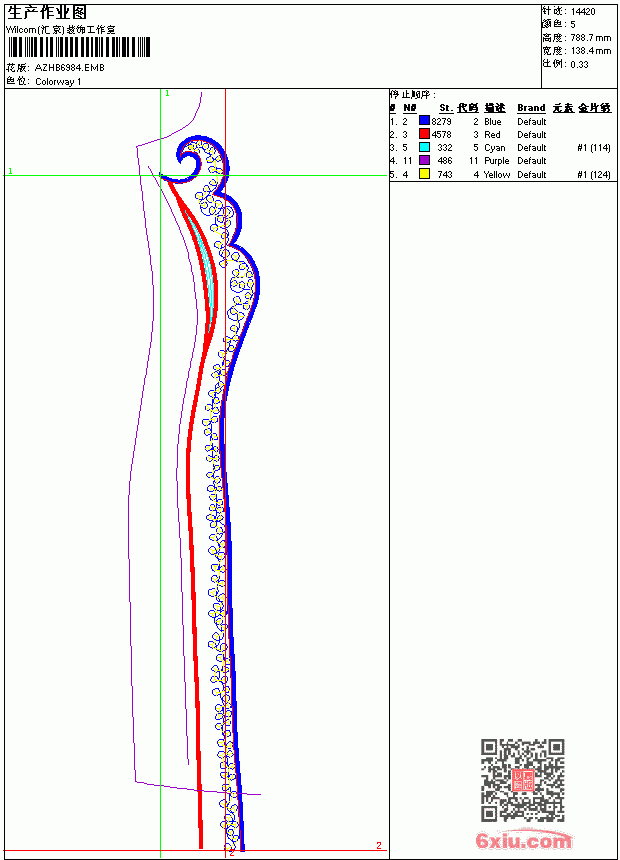This screenshot has width=620, height=860.
Task: Click the Brand column header
Action: (x=531, y=108)
